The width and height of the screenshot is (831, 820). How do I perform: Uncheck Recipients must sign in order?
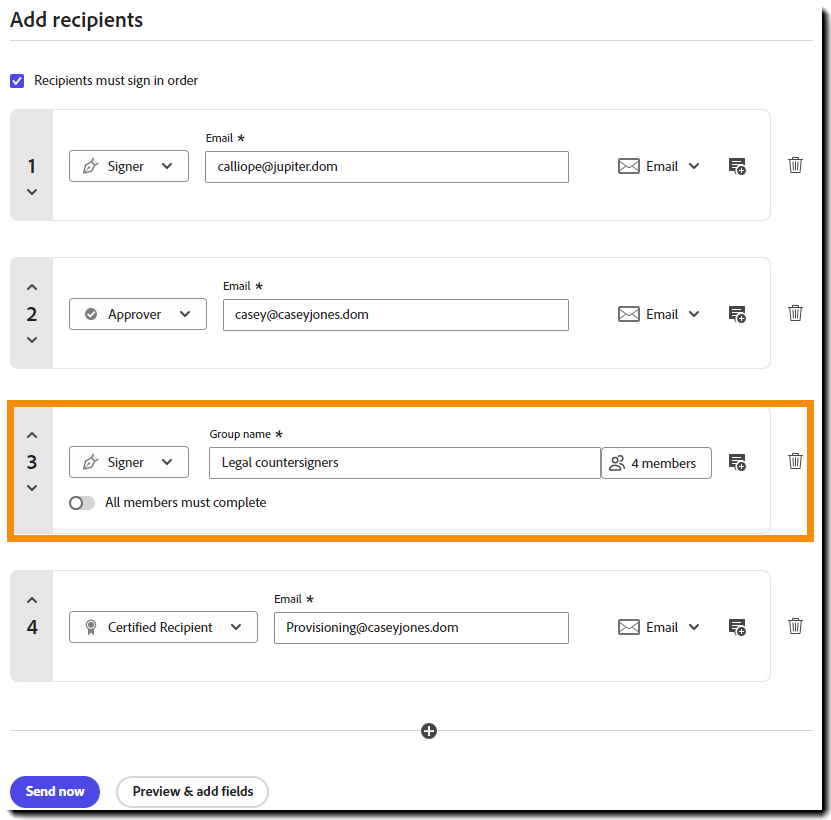[17, 81]
